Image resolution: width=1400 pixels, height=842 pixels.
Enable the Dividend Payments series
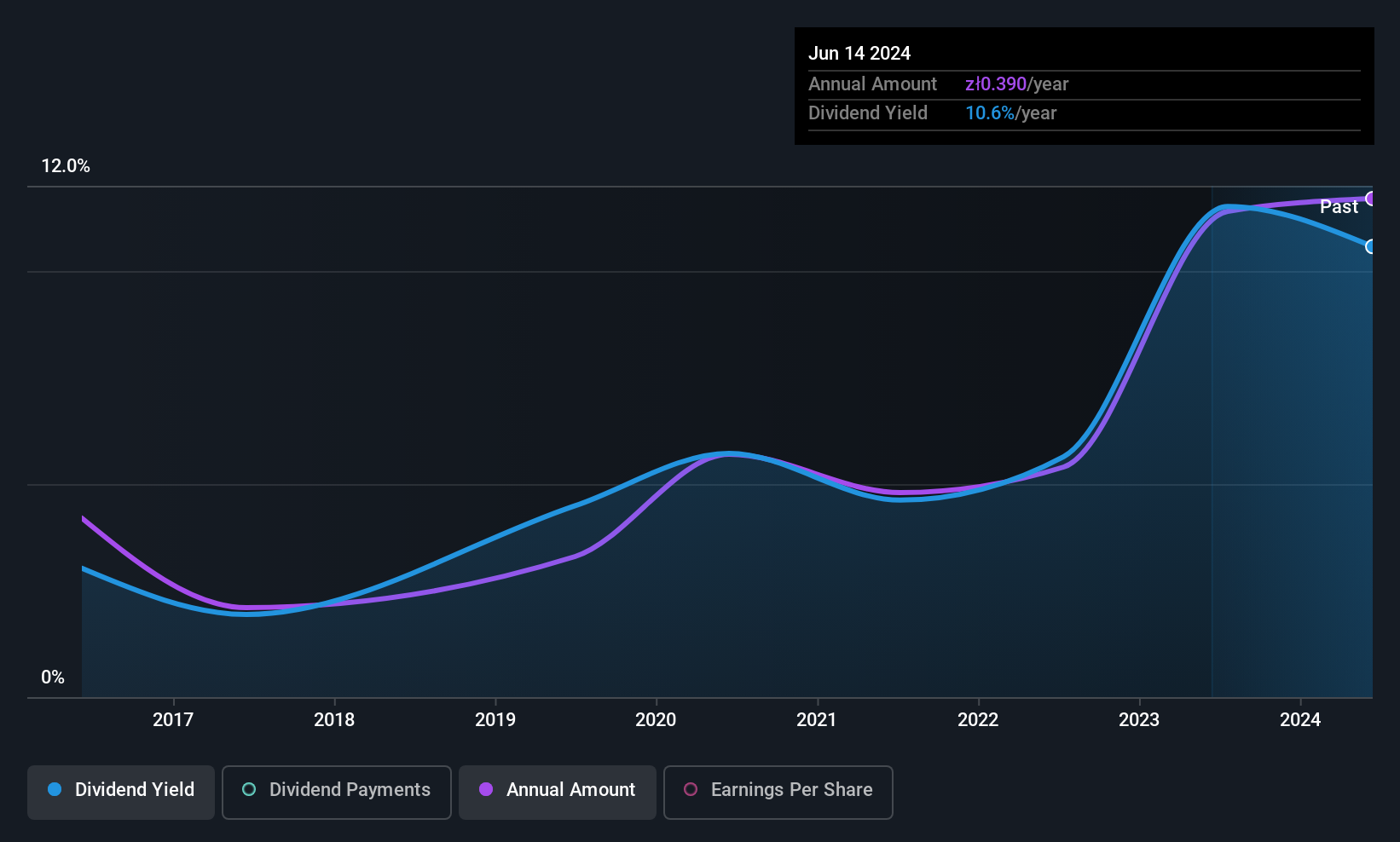click(x=337, y=792)
